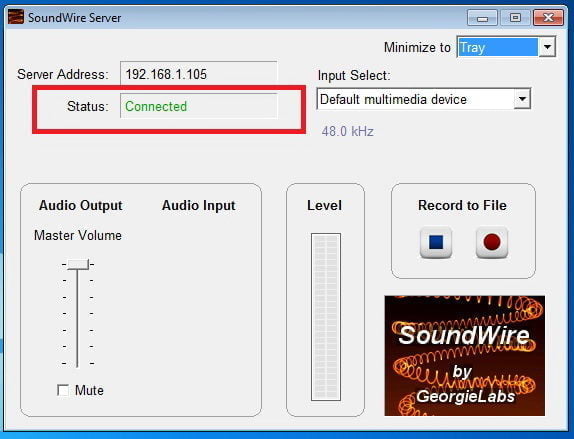
Task: Minimize the SoundWire Server window
Action: click(482, 18)
